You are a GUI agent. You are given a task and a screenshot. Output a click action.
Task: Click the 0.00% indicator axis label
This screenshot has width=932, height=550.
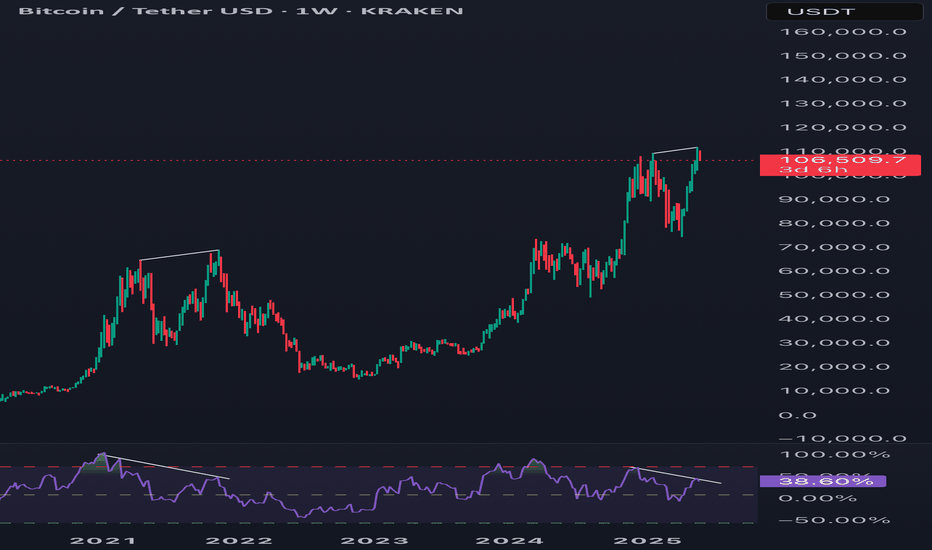[x=817, y=498]
